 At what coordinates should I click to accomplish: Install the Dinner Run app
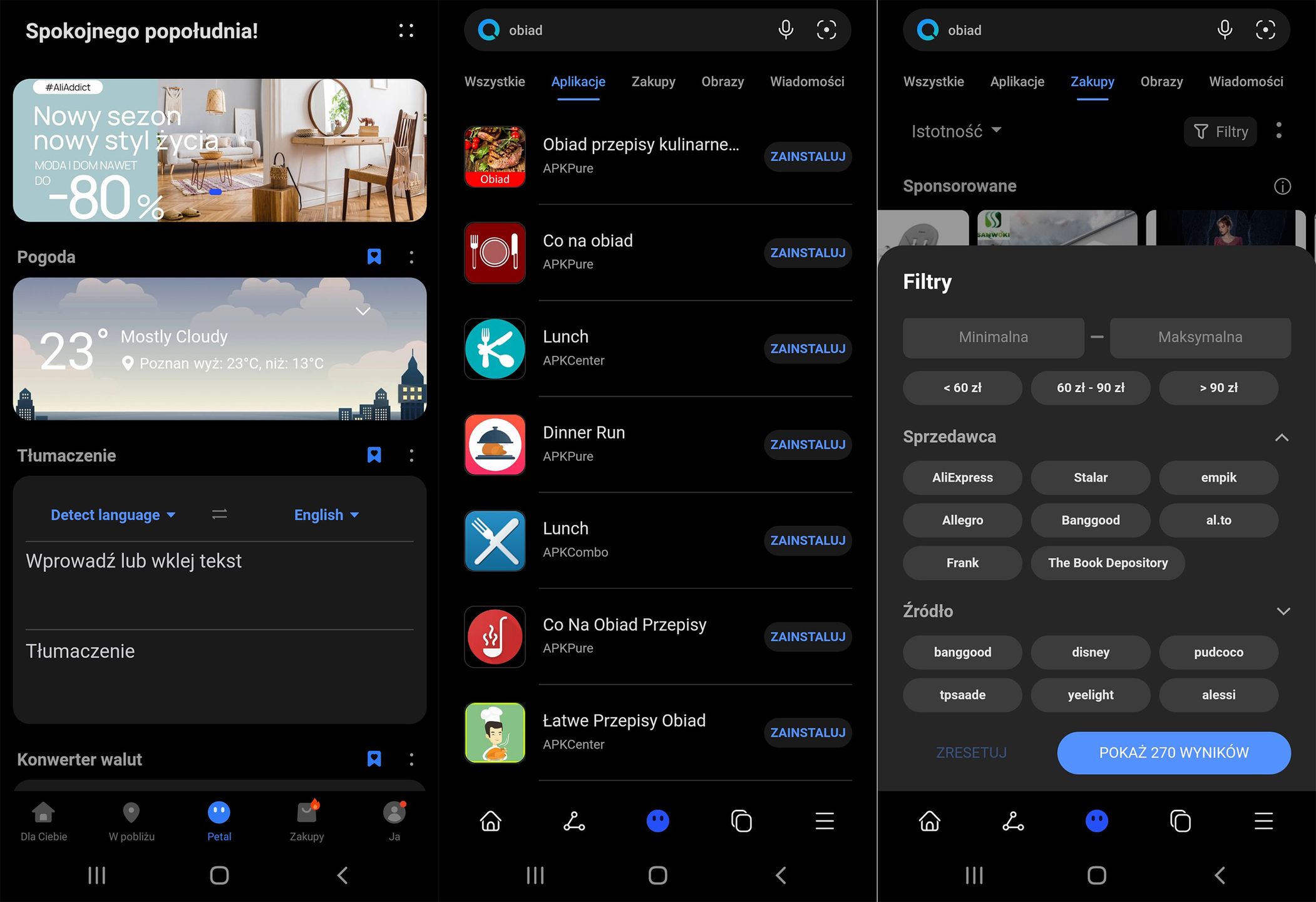(808, 445)
